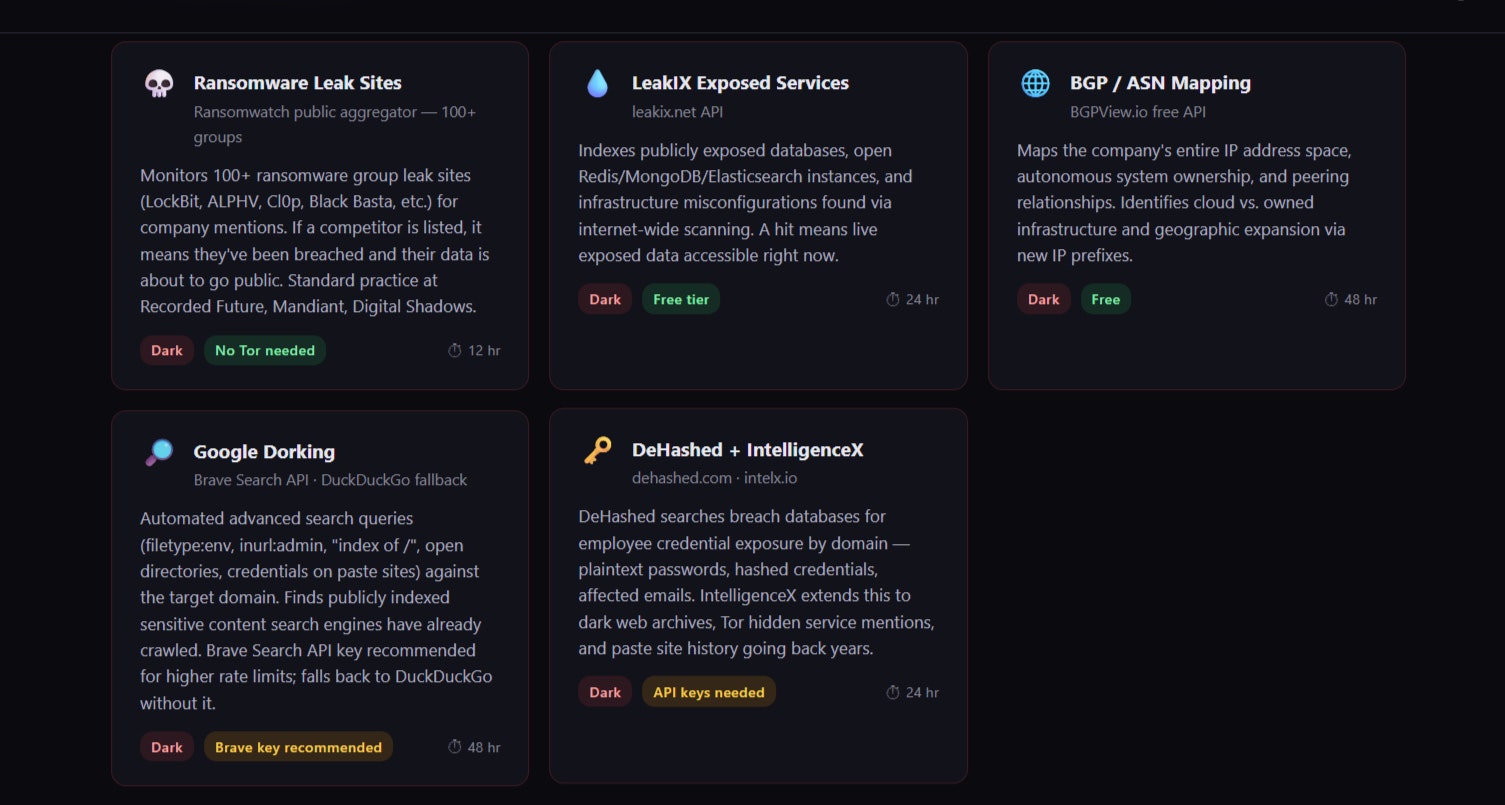Click the dehashed.com · intelx.io subtitle
The height and width of the screenshot is (805, 1505).
[714, 478]
